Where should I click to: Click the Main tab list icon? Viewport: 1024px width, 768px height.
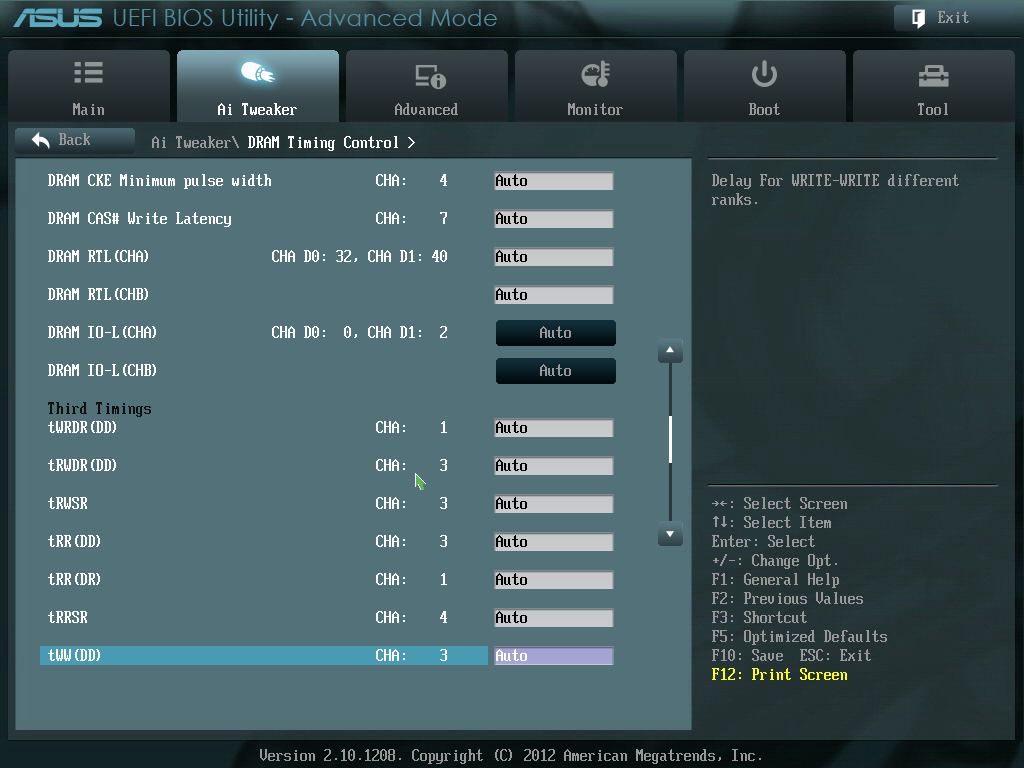point(88,72)
